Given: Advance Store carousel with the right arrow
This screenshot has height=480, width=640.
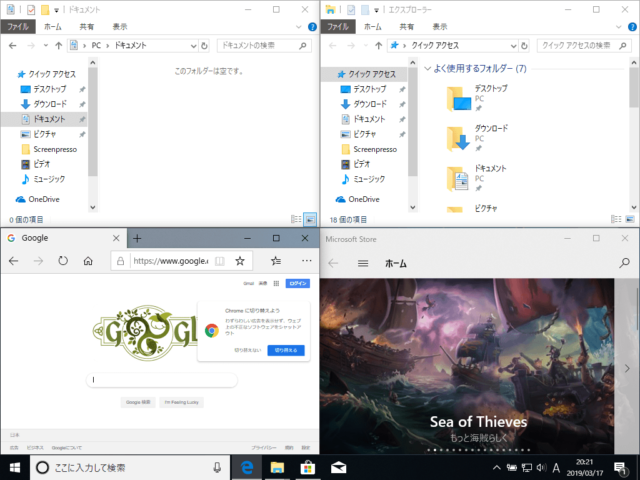Looking at the screenshot, I should tap(627, 368).
